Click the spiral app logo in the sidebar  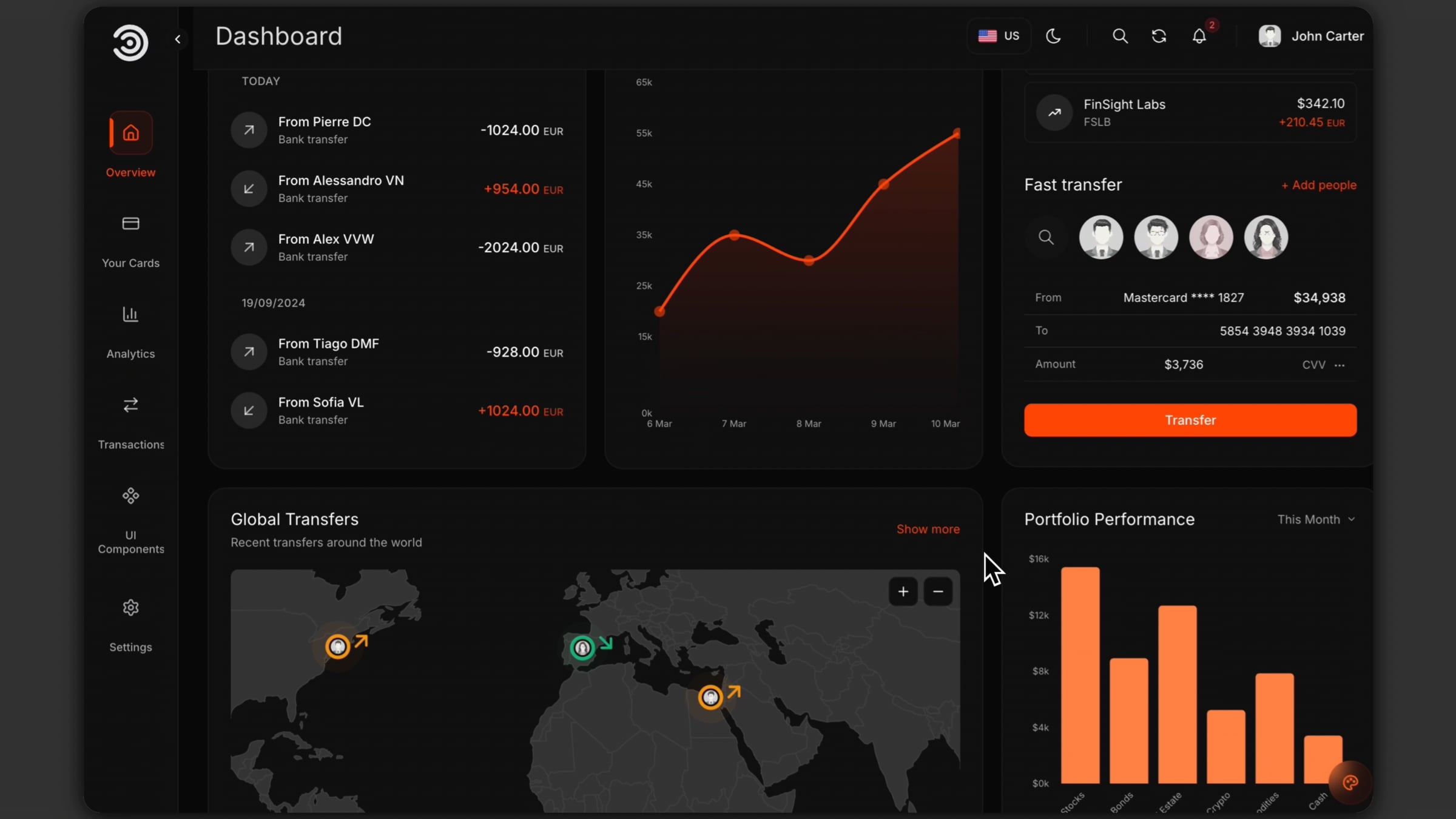point(130,42)
